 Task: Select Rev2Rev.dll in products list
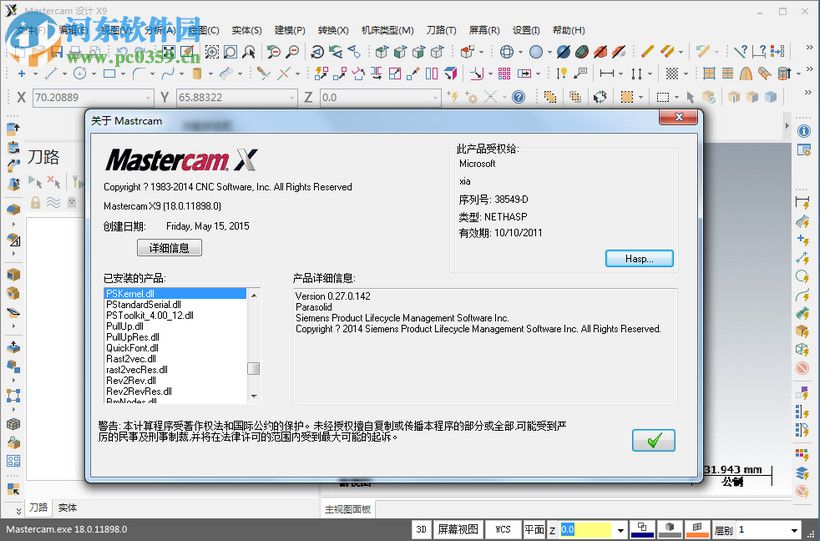pos(175,380)
